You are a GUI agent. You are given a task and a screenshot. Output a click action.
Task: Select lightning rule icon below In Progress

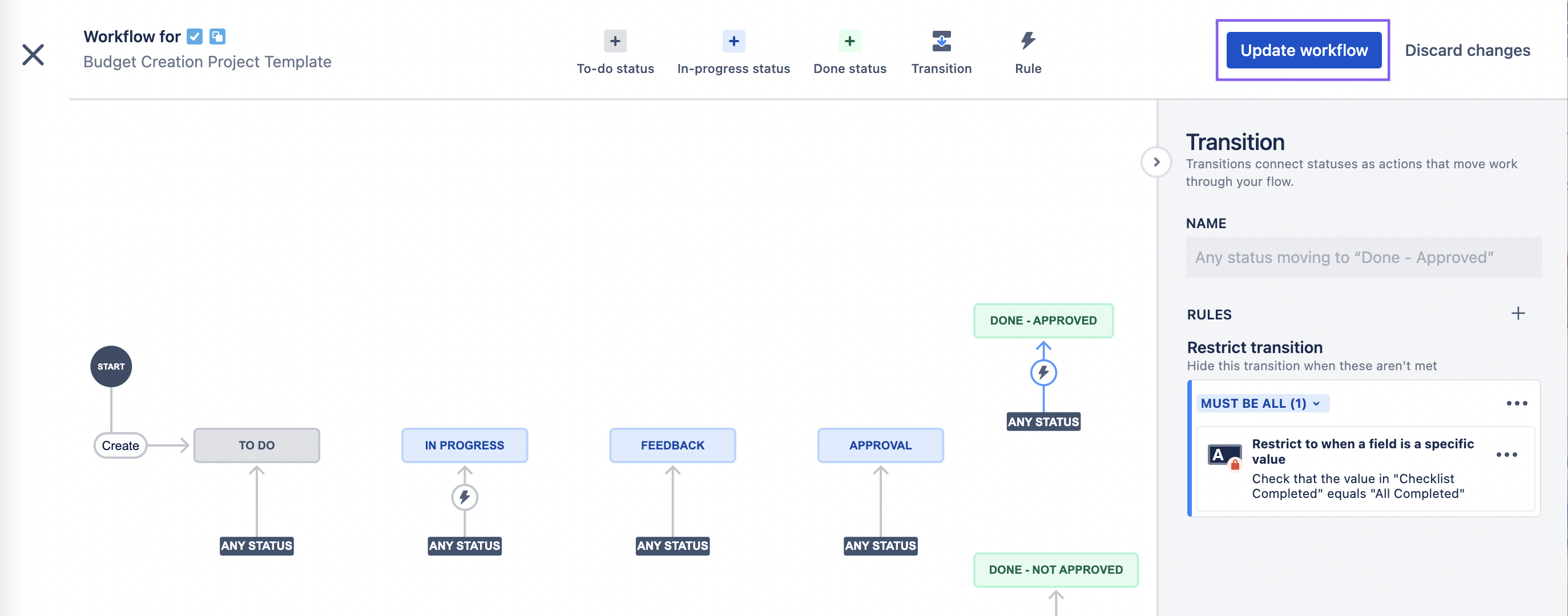coord(465,497)
